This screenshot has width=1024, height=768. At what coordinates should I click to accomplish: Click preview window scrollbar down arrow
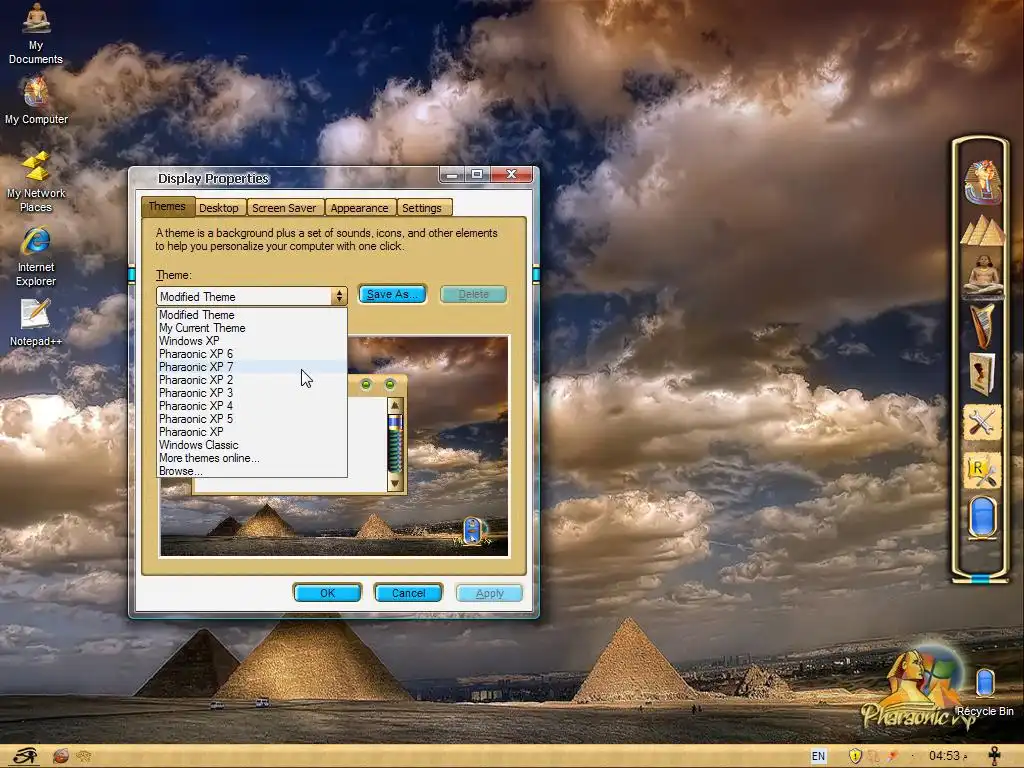pos(394,483)
